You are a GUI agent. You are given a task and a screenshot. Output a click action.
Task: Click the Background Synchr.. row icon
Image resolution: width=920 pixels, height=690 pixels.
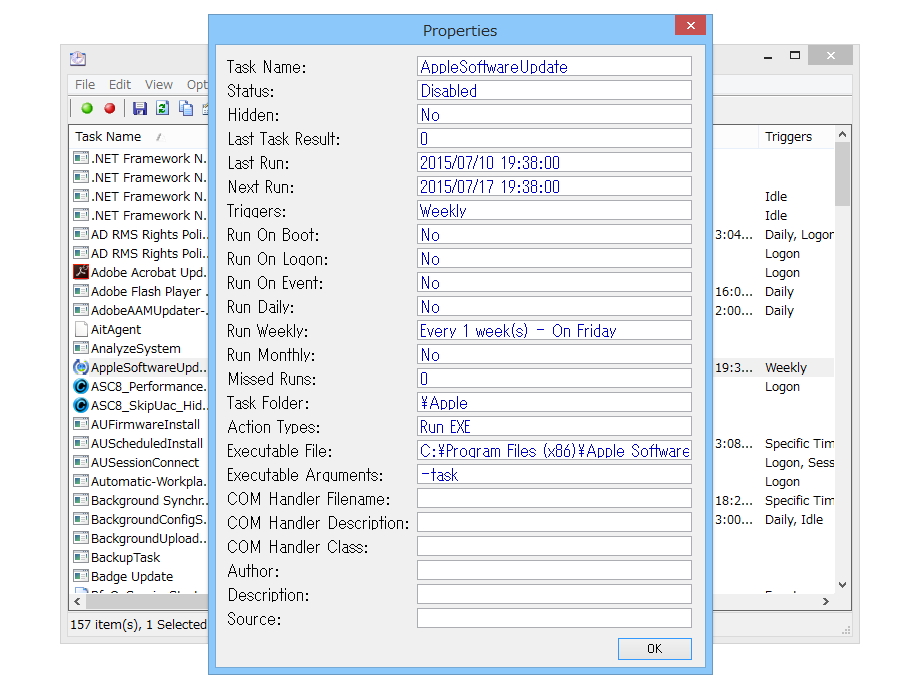tap(80, 500)
